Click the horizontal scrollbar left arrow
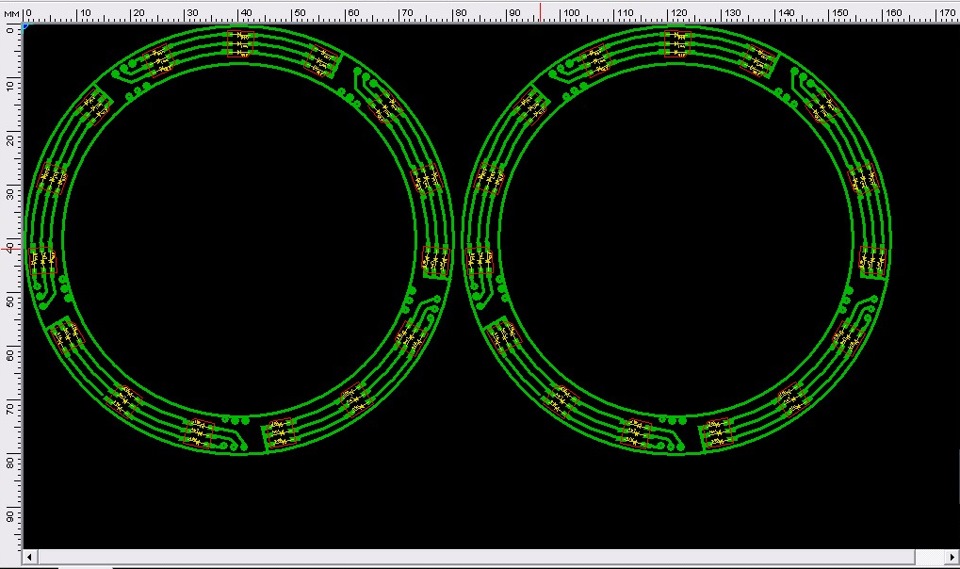Screen dimensions: 960x569 tap(29, 557)
